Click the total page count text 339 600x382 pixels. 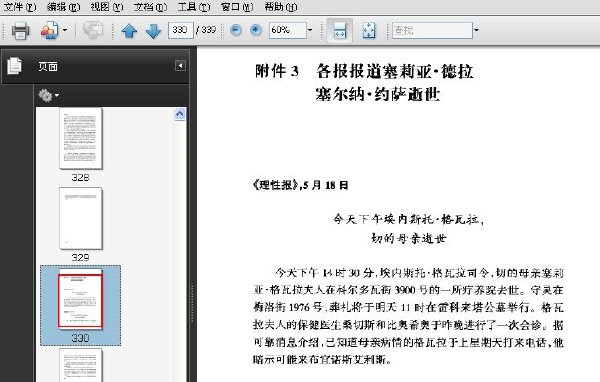[x=209, y=30]
